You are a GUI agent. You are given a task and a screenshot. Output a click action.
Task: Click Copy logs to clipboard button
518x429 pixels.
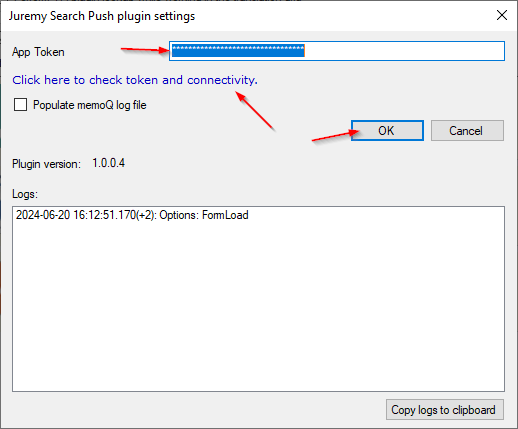coord(445,410)
